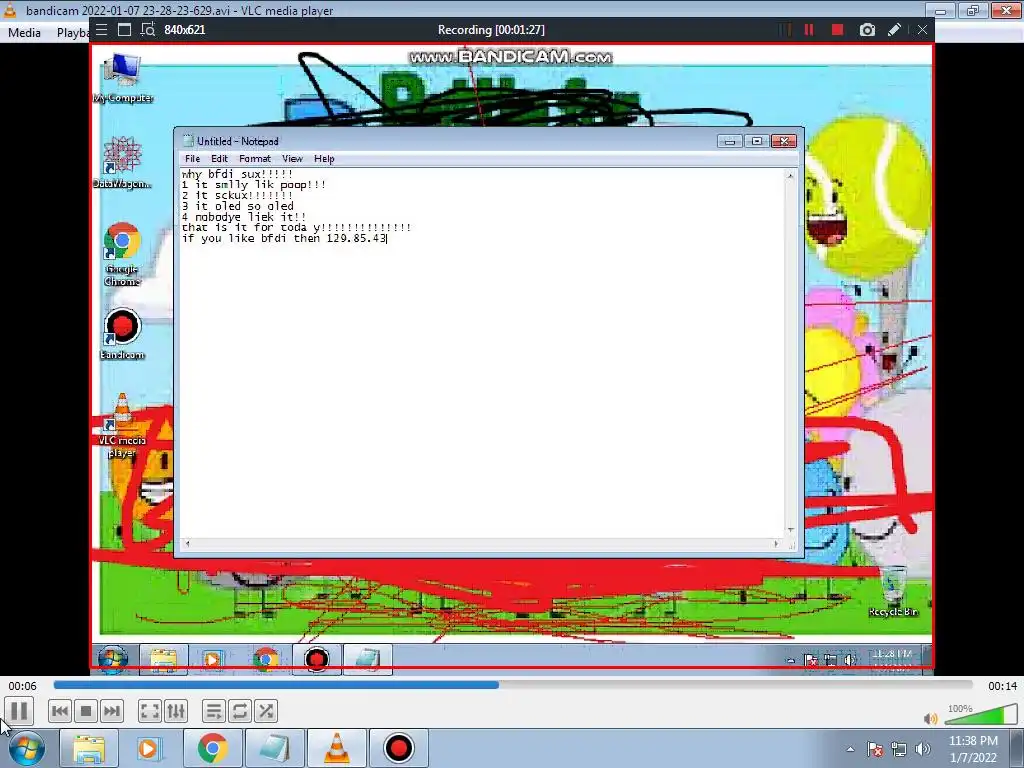Toggle shuffle/random playback in VLC
Screen dimensions: 1024x768
[x=266, y=711]
